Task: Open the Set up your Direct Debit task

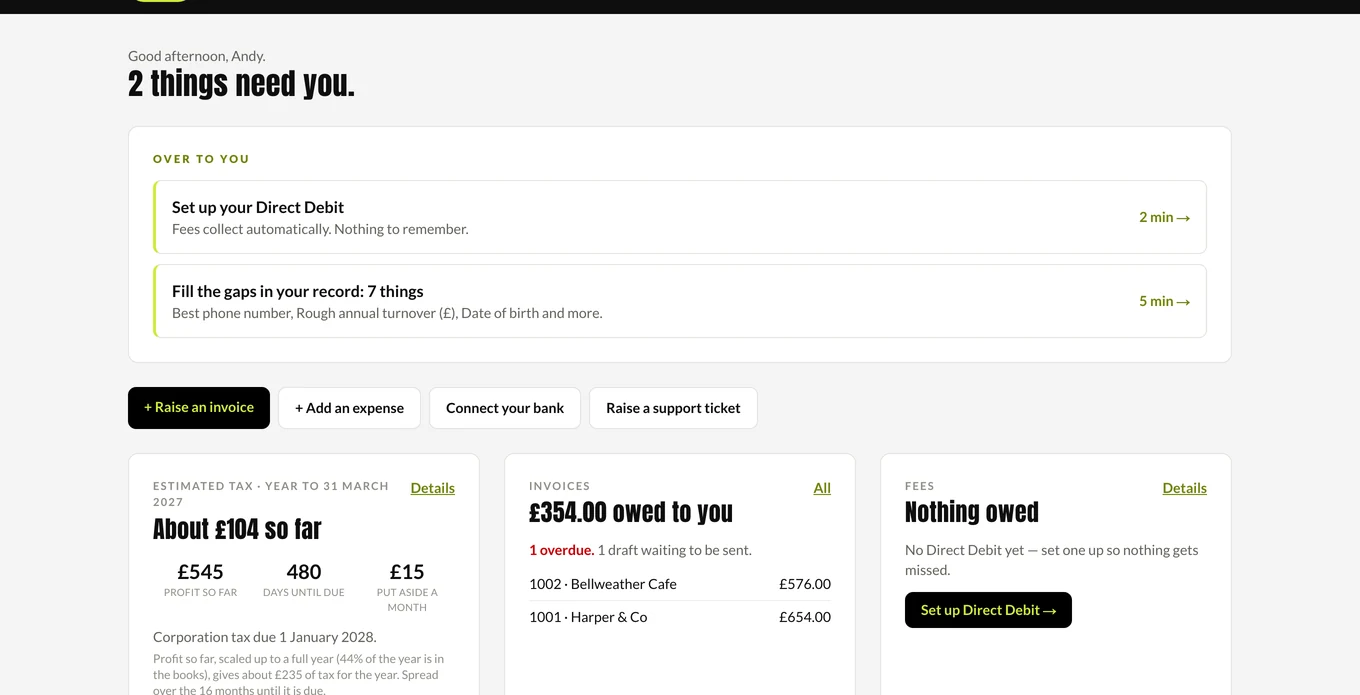Action: click(680, 217)
